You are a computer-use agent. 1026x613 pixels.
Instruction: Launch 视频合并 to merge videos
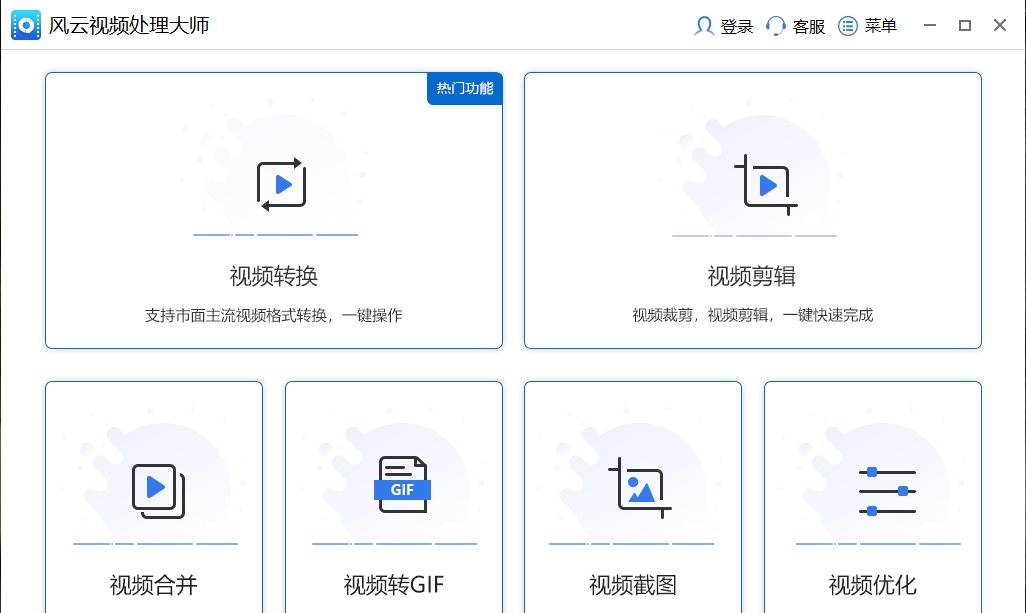tap(153, 495)
